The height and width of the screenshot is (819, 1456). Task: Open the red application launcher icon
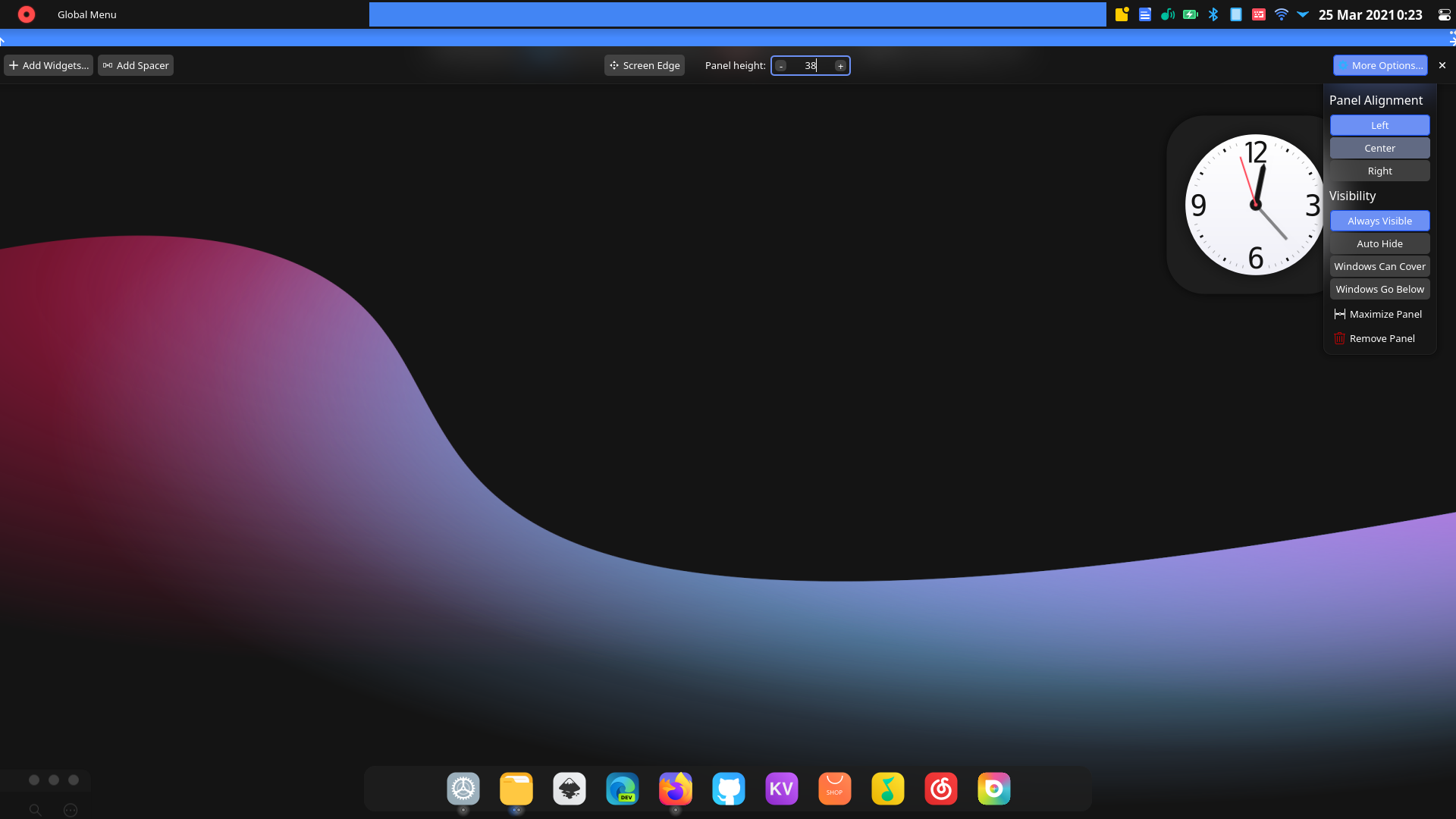tap(27, 14)
